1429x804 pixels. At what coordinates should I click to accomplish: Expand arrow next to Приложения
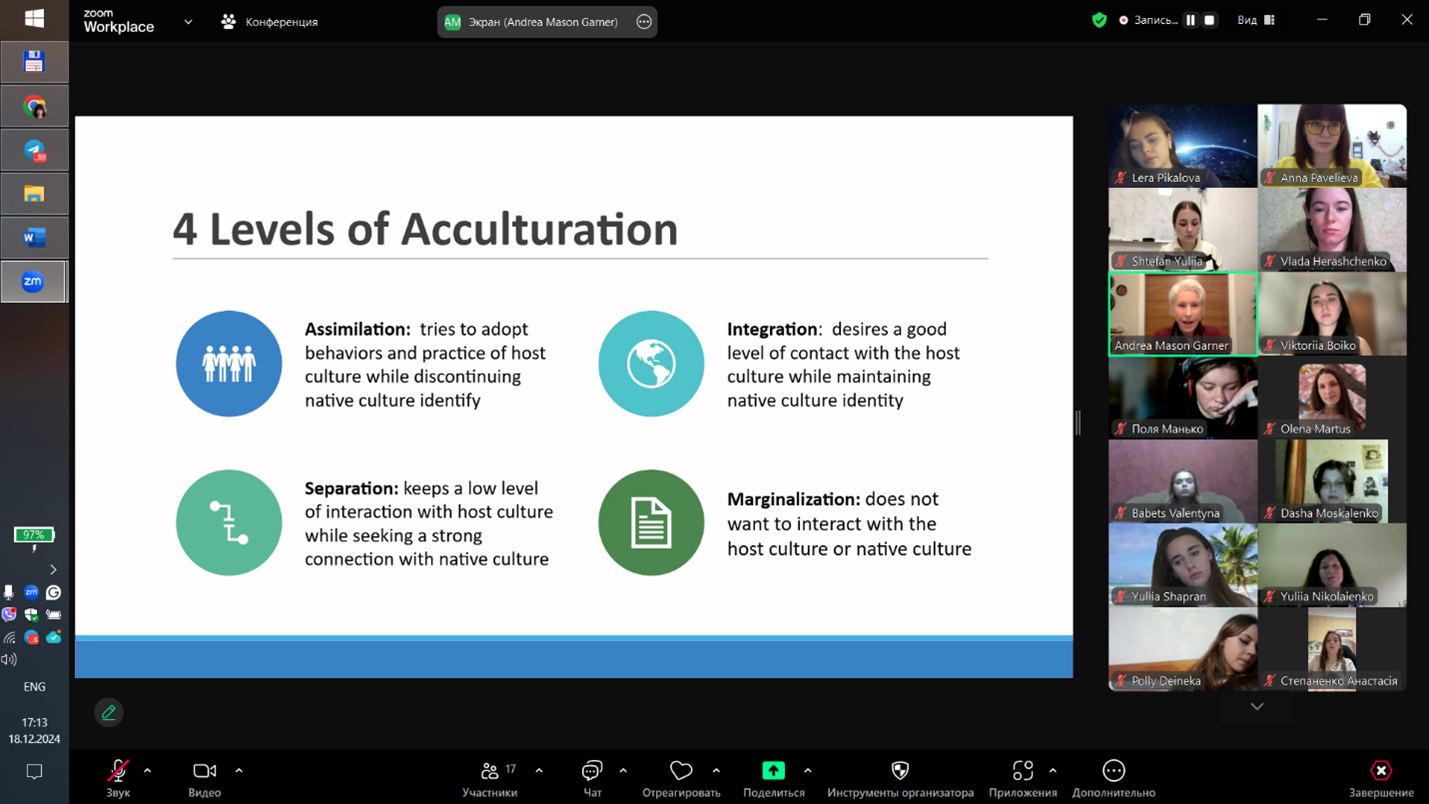[x=1053, y=771]
